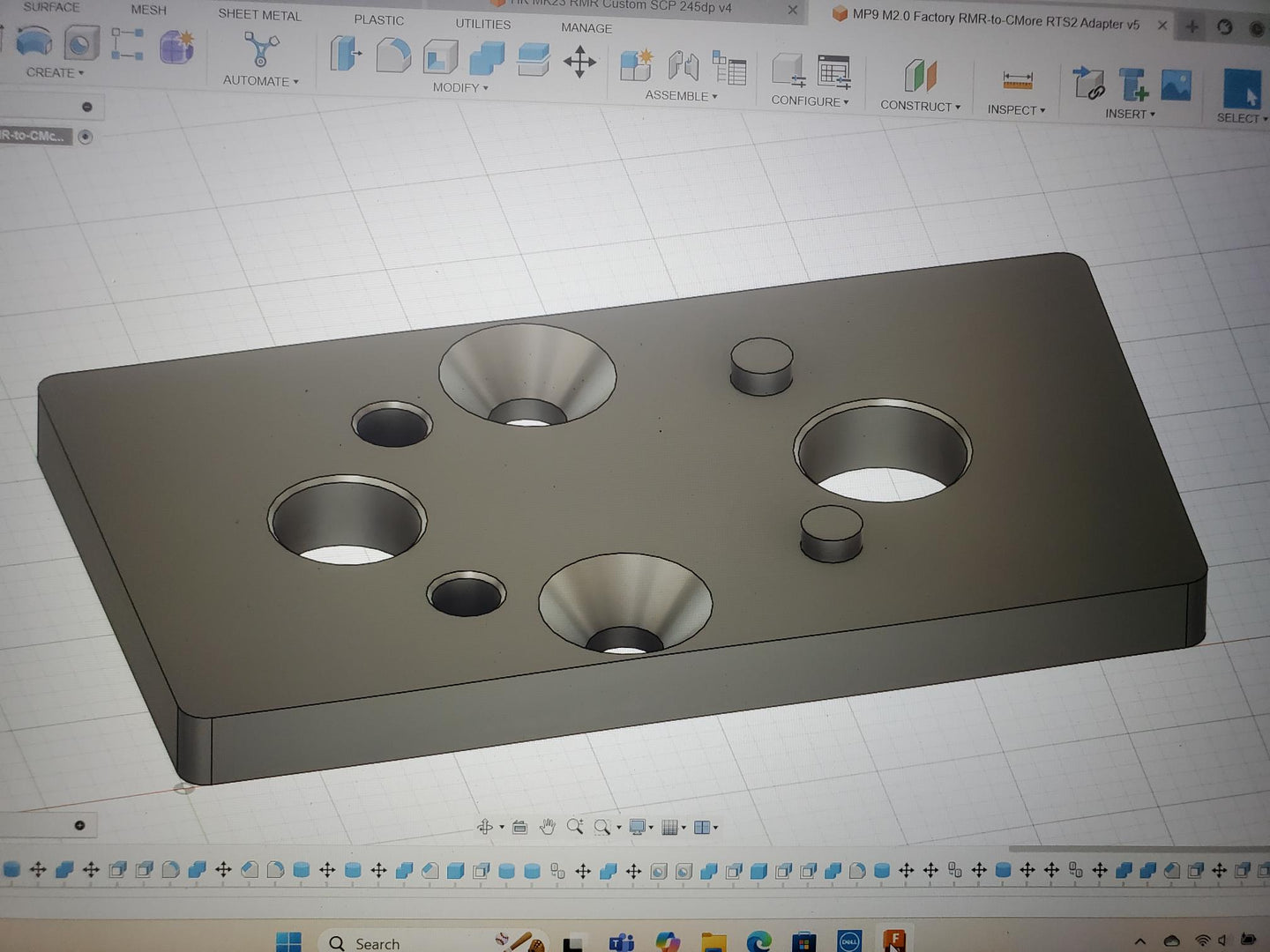This screenshot has width=1270, height=952.
Task: Open the Orbit type dropdown arrow
Action: (501, 828)
